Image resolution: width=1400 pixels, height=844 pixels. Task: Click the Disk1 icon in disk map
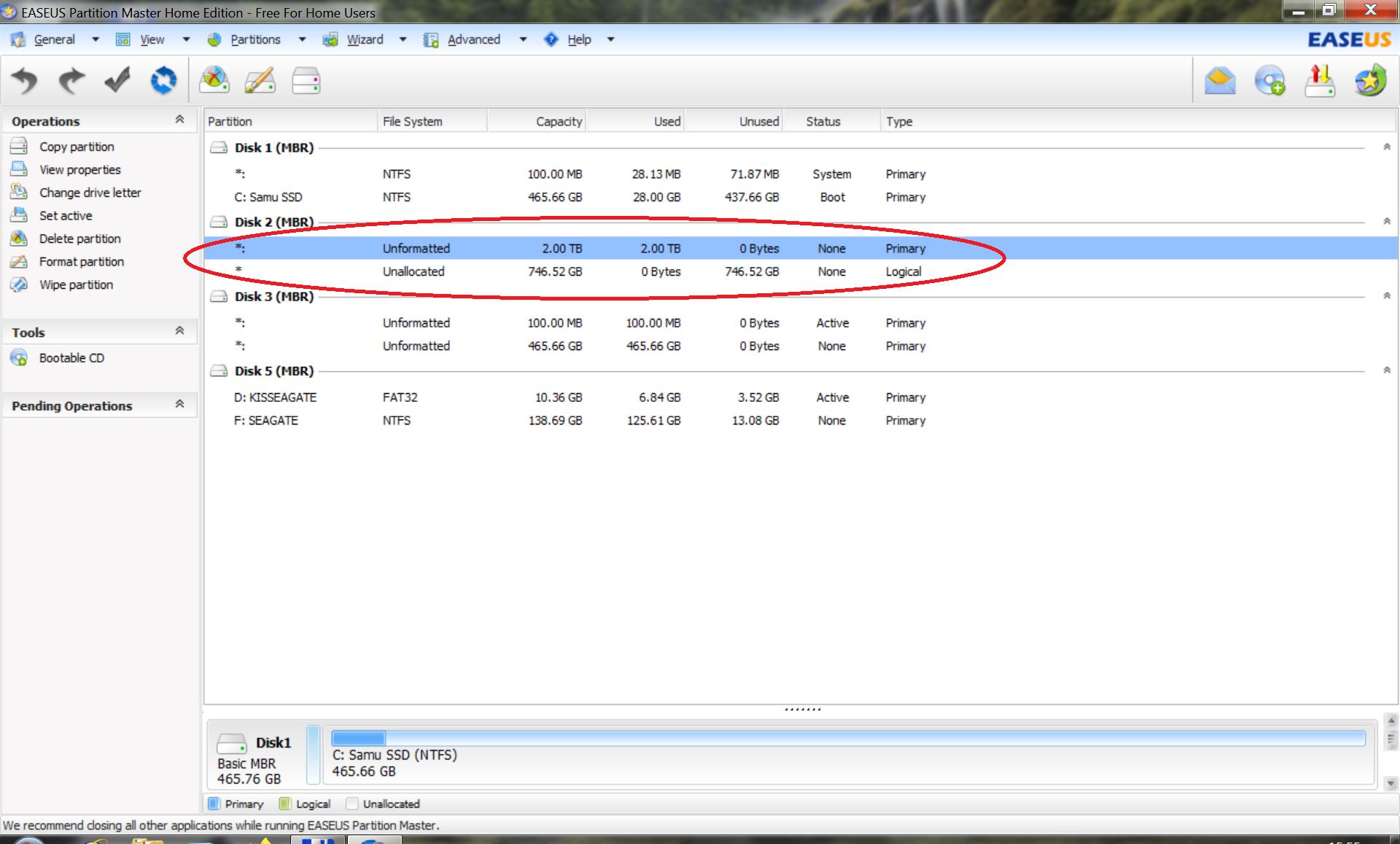232,743
